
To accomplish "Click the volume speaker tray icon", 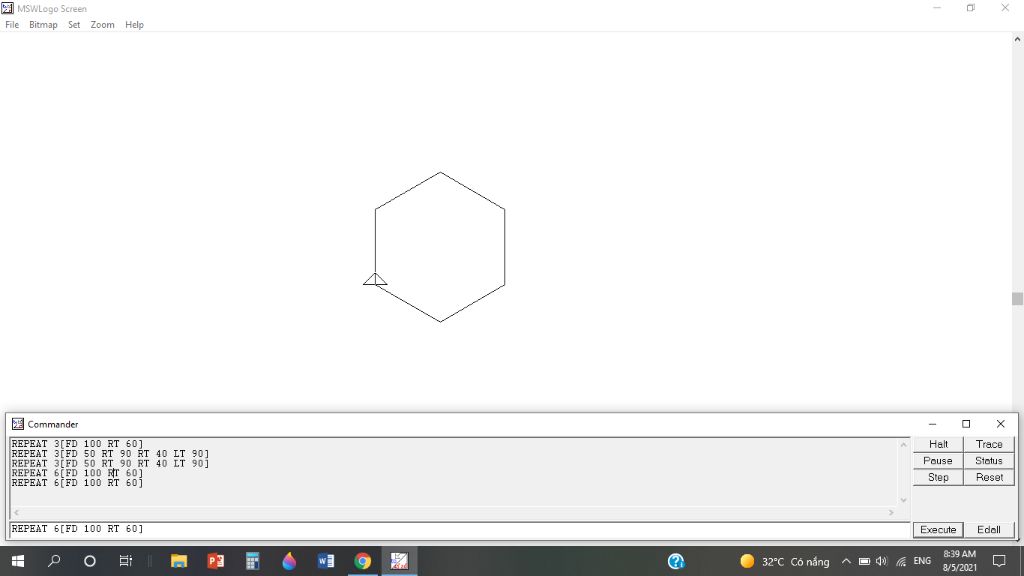I will coord(882,561).
